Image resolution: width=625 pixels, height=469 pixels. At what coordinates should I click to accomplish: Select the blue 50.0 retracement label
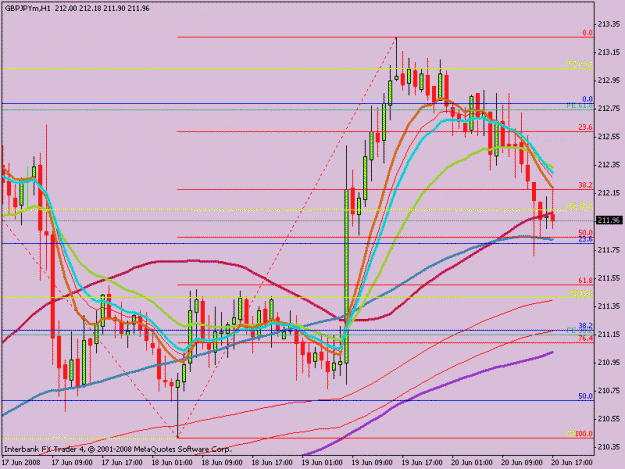586,396
